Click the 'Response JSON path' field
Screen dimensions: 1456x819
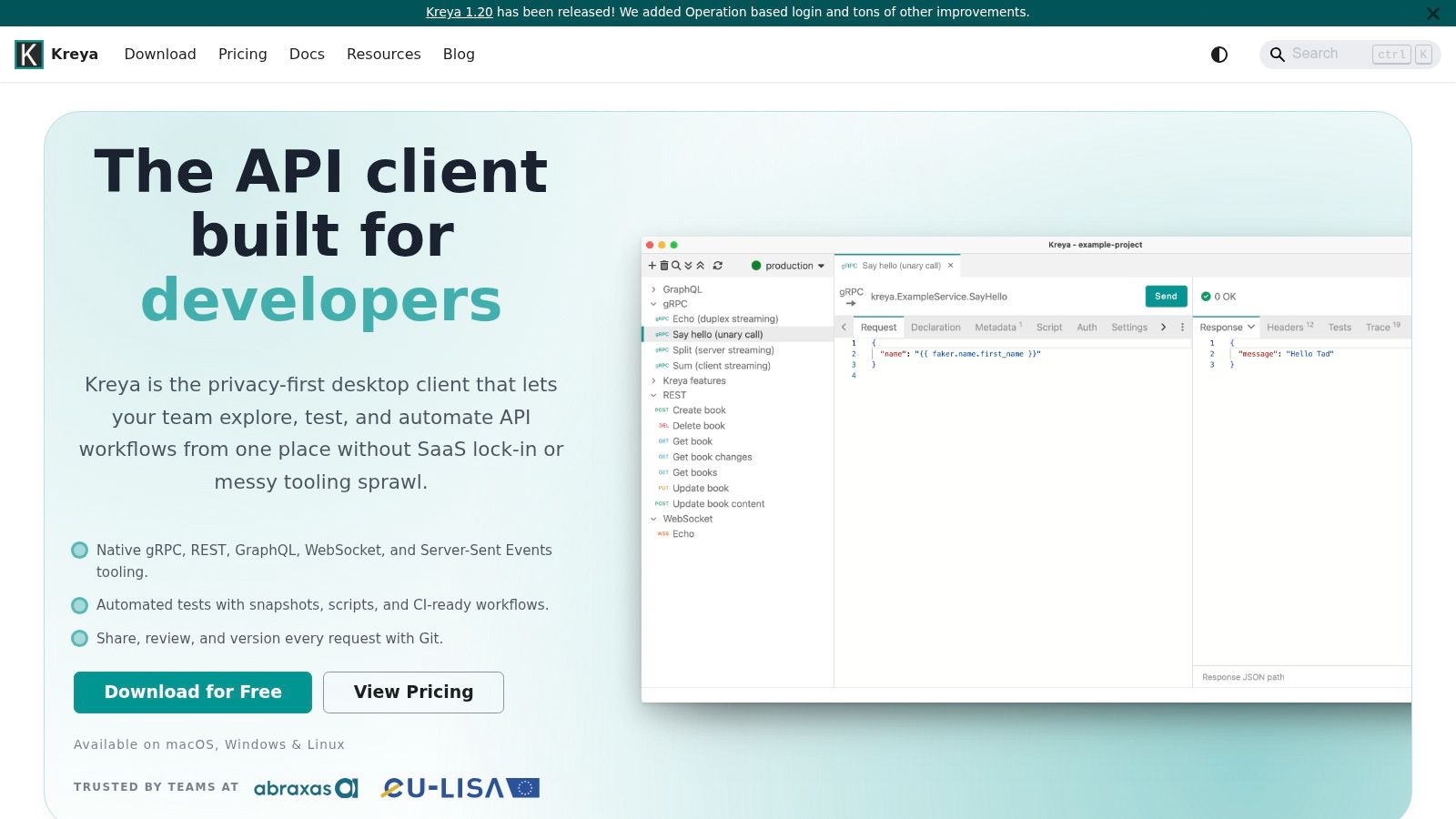pos(1302,677)
